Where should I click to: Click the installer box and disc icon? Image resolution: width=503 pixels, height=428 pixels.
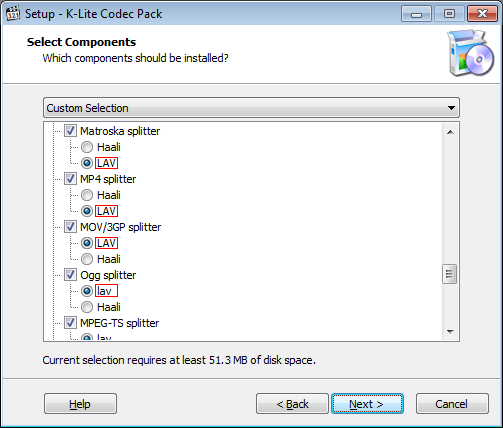point(471,53)
